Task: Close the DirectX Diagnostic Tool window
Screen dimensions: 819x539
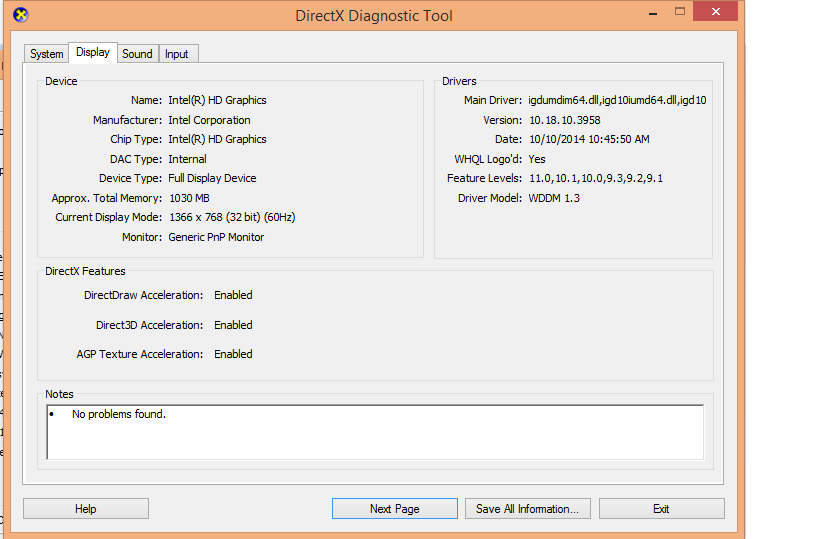Action: click(x=716, y=11)
